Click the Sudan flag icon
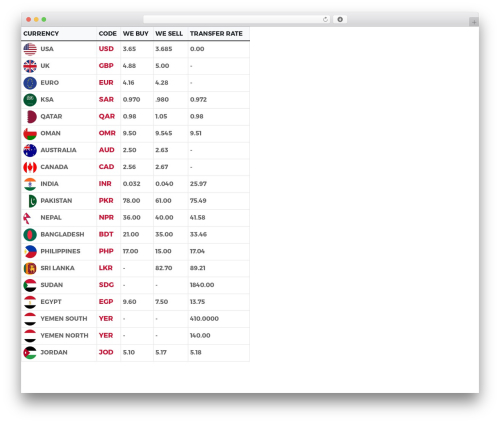The height and width of the screenshot is (423, 500). (x=30, y=285)
